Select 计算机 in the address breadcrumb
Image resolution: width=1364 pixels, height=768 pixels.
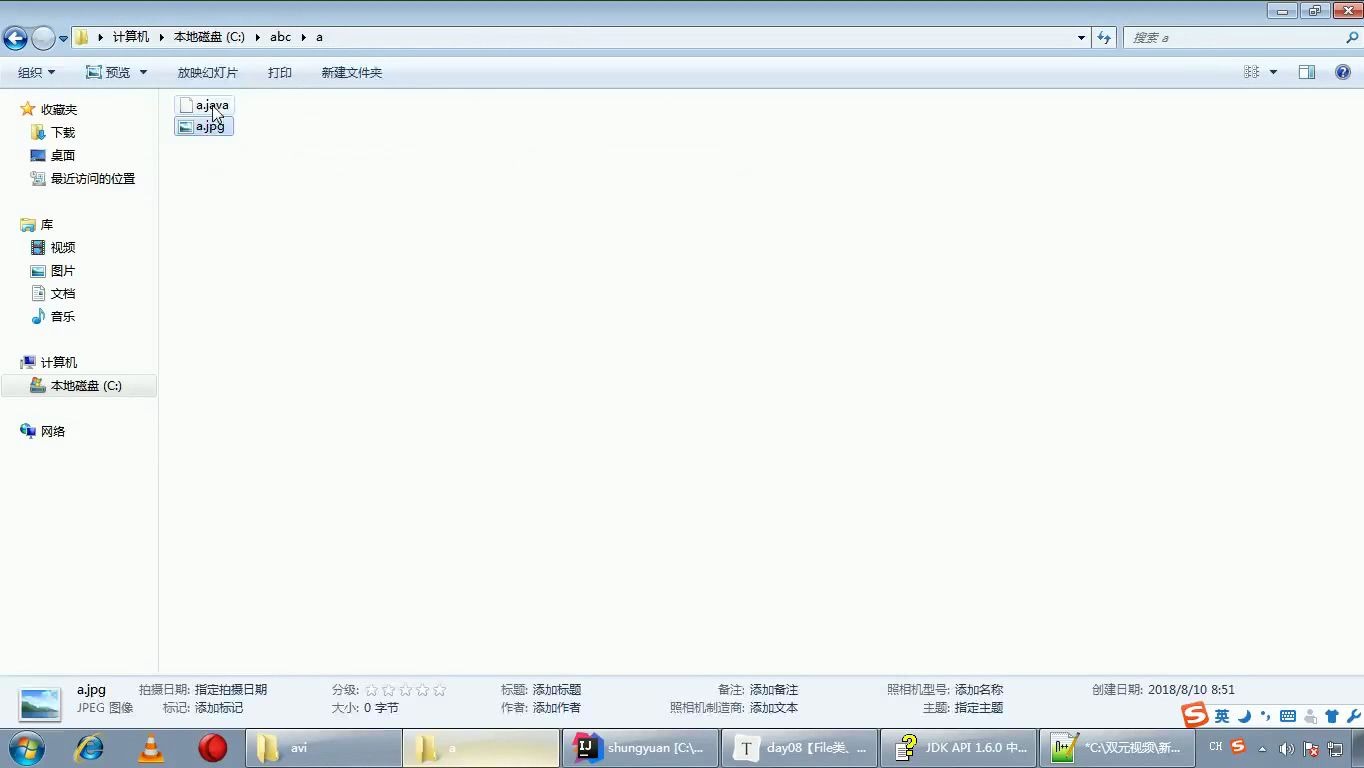(x=131, y=37)
